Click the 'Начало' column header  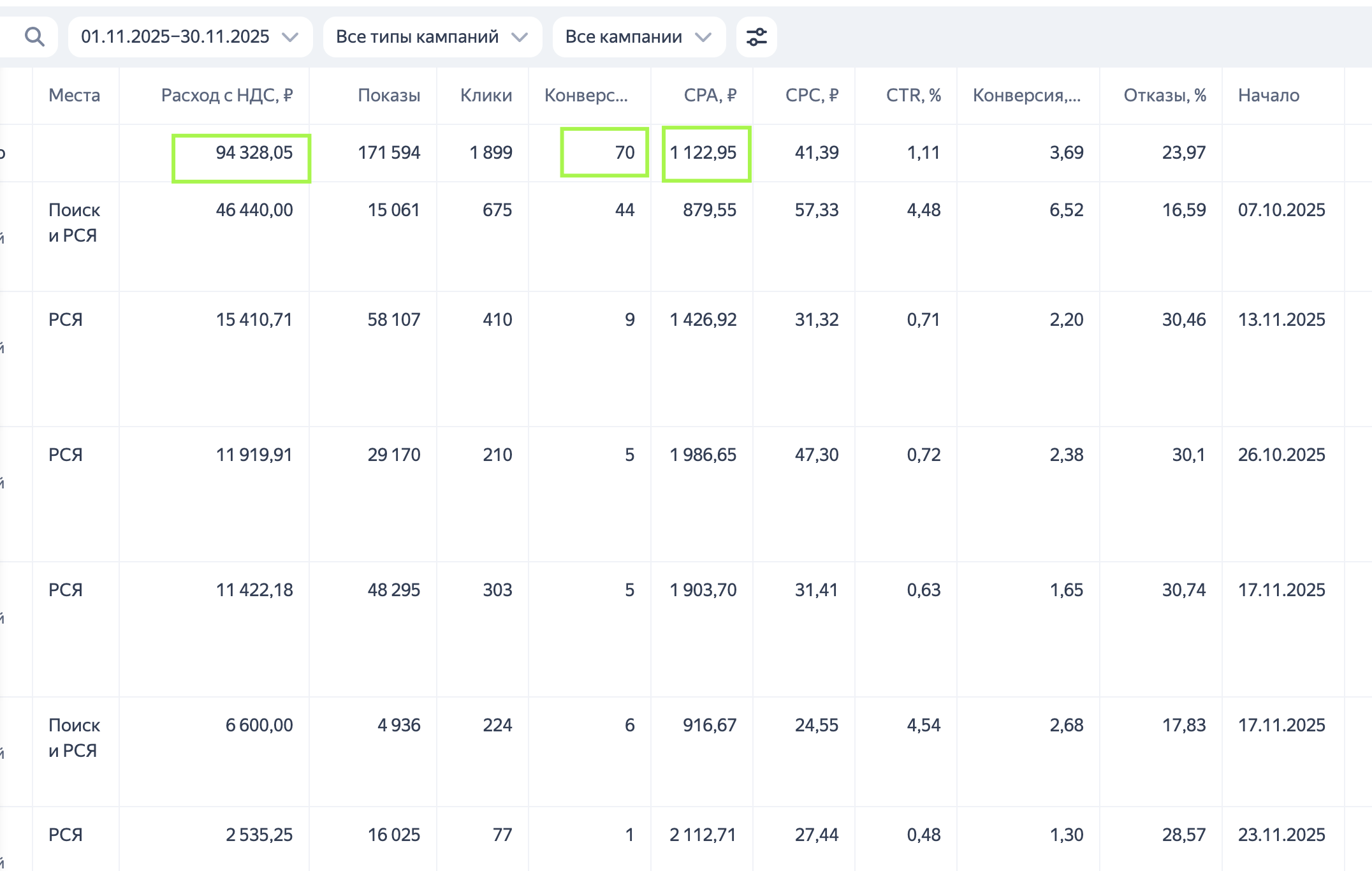click(x=1269, y=96)
